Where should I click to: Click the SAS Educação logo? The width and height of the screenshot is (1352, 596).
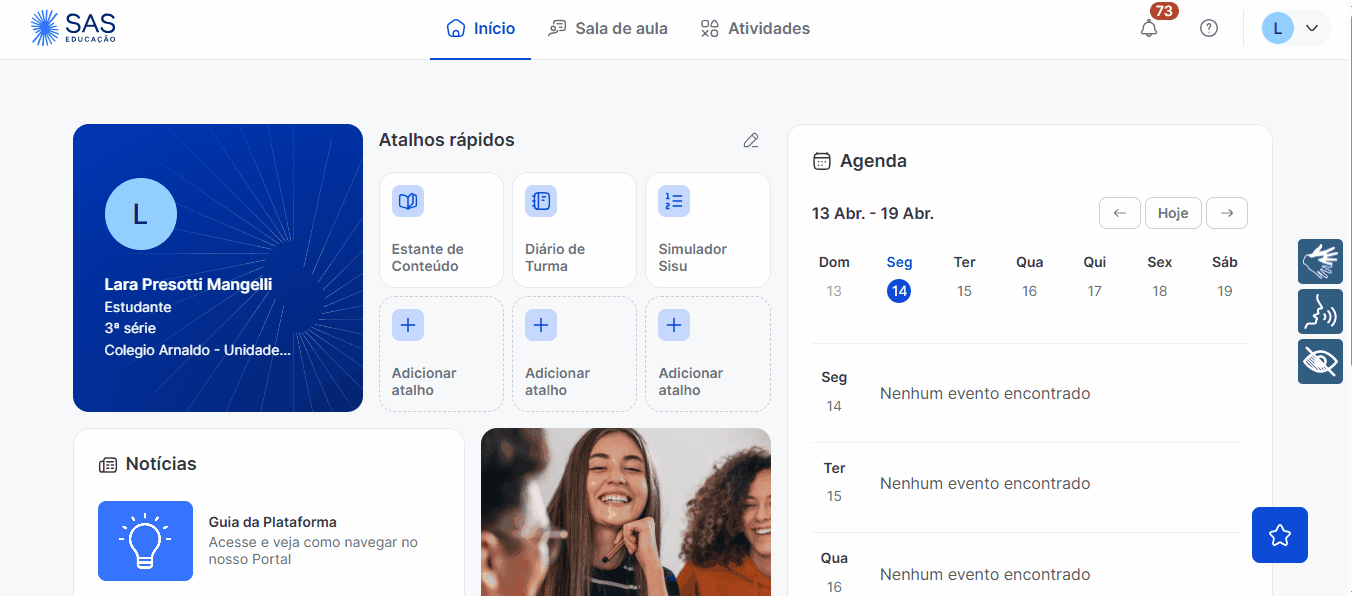point(73,28)
